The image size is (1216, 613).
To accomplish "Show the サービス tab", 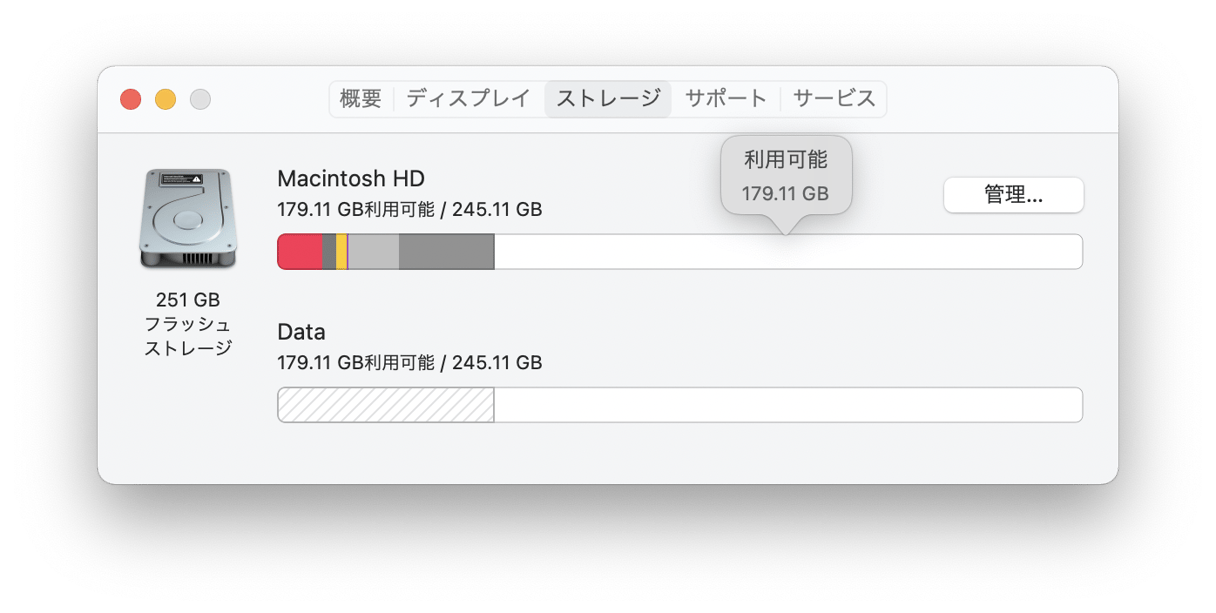I will [x=834, y=99].
